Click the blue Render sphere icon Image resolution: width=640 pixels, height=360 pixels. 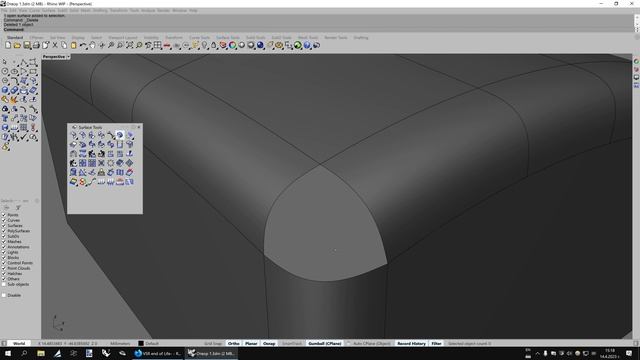(x=260, y=45)
